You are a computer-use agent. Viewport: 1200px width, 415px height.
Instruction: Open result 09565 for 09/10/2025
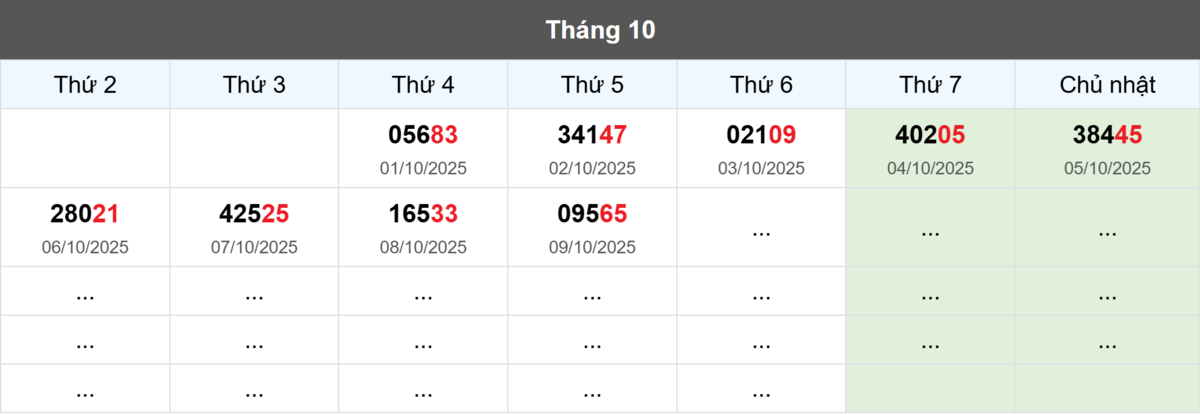[592, 214]
